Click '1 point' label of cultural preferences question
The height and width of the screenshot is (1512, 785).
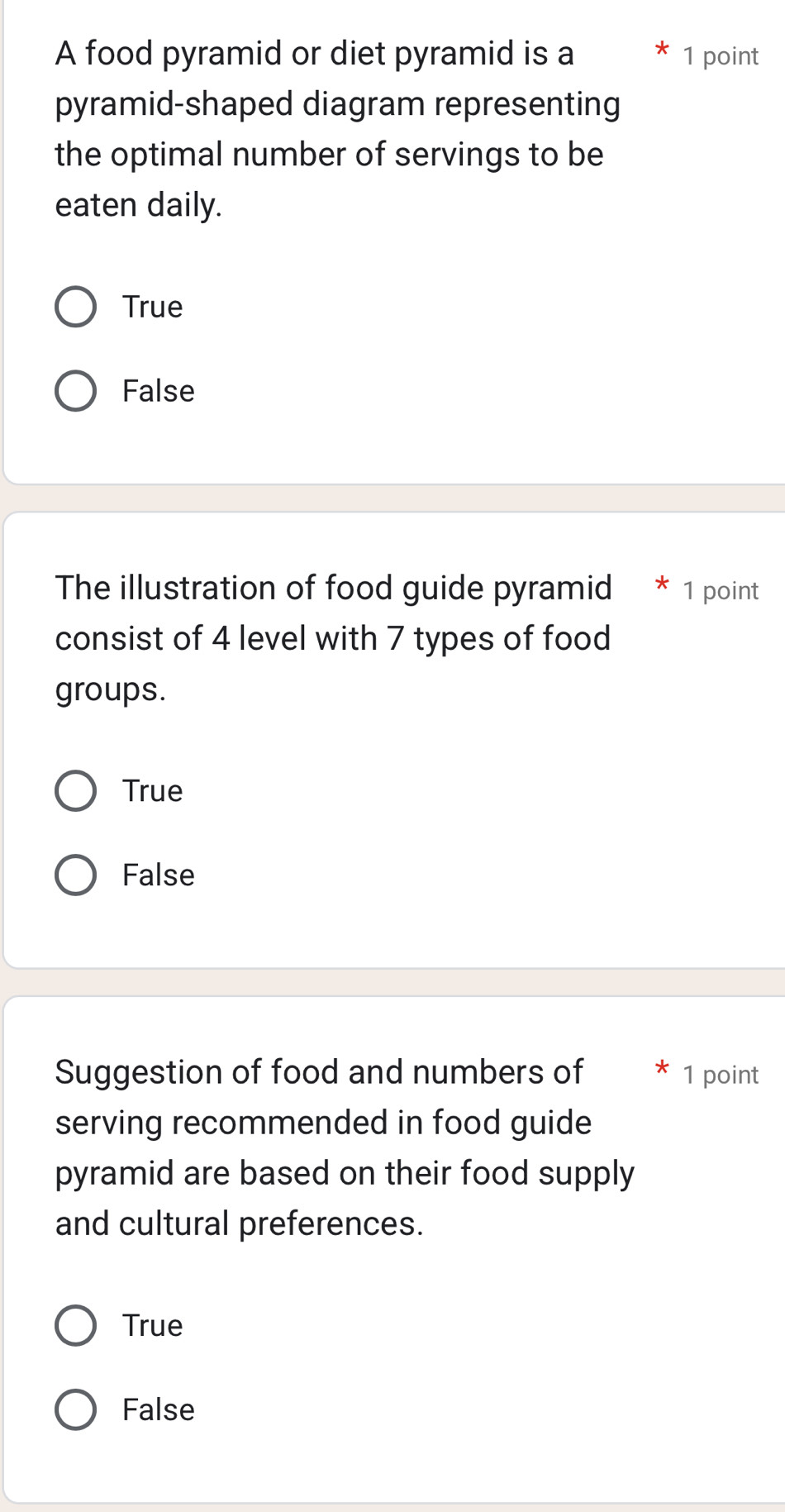point(721,1075)
